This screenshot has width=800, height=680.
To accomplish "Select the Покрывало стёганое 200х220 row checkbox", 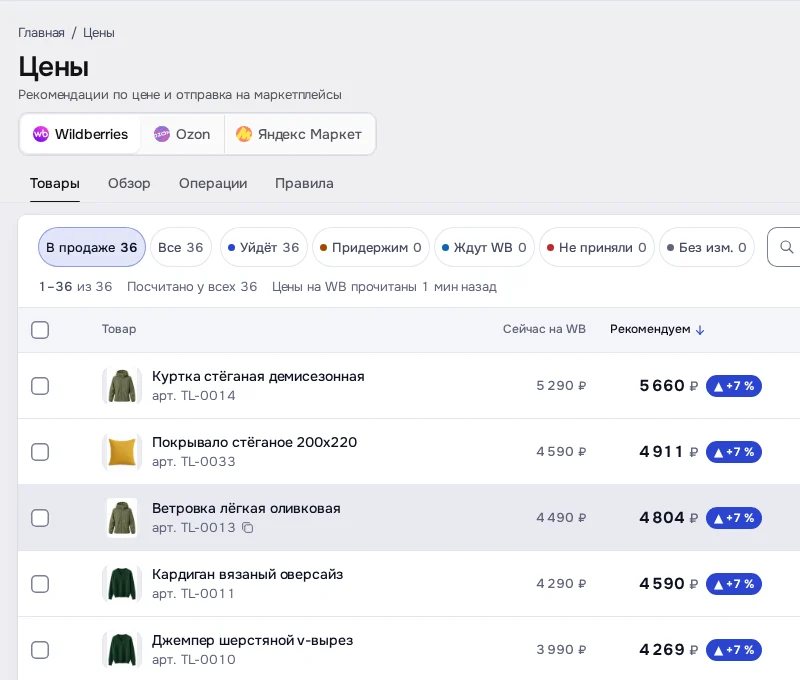I will [x=40, y=451].
